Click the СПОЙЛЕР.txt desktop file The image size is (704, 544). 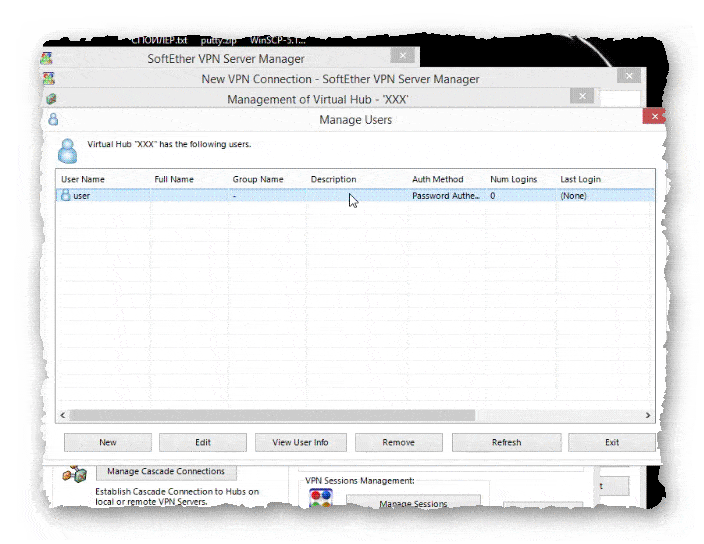(158, 40)
